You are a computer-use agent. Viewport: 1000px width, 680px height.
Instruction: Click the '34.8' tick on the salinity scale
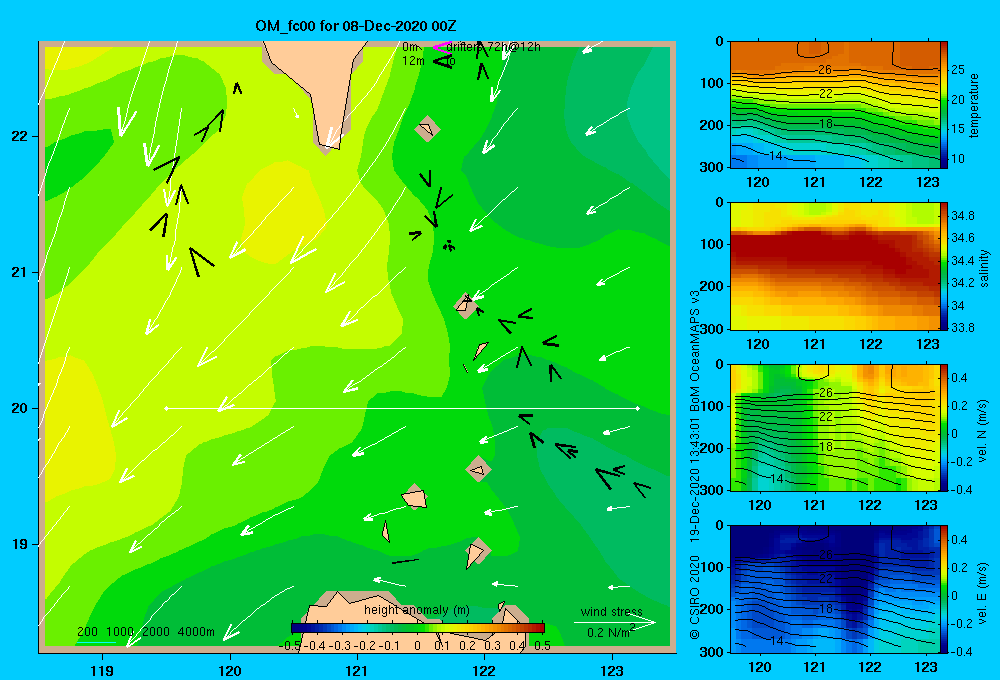(963, 216)
